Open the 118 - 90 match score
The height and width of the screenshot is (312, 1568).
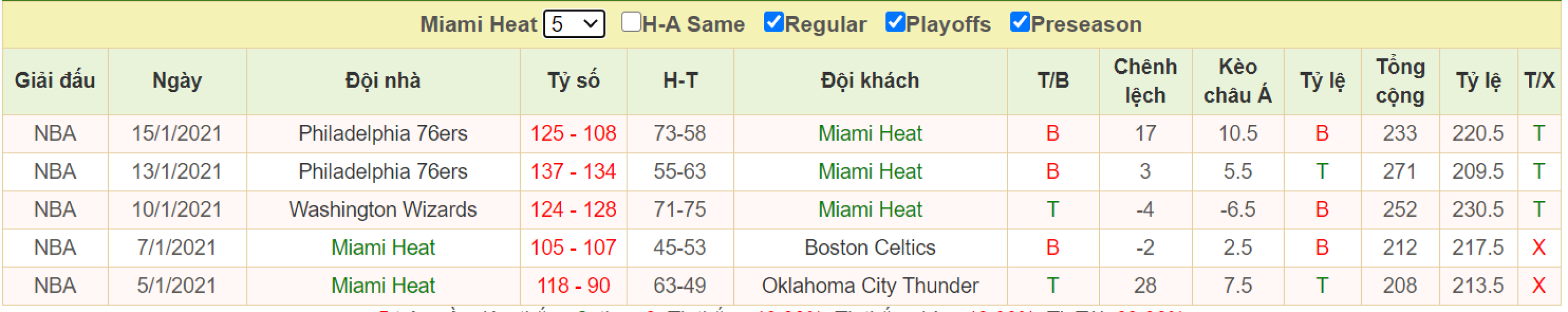coord(573,285)
